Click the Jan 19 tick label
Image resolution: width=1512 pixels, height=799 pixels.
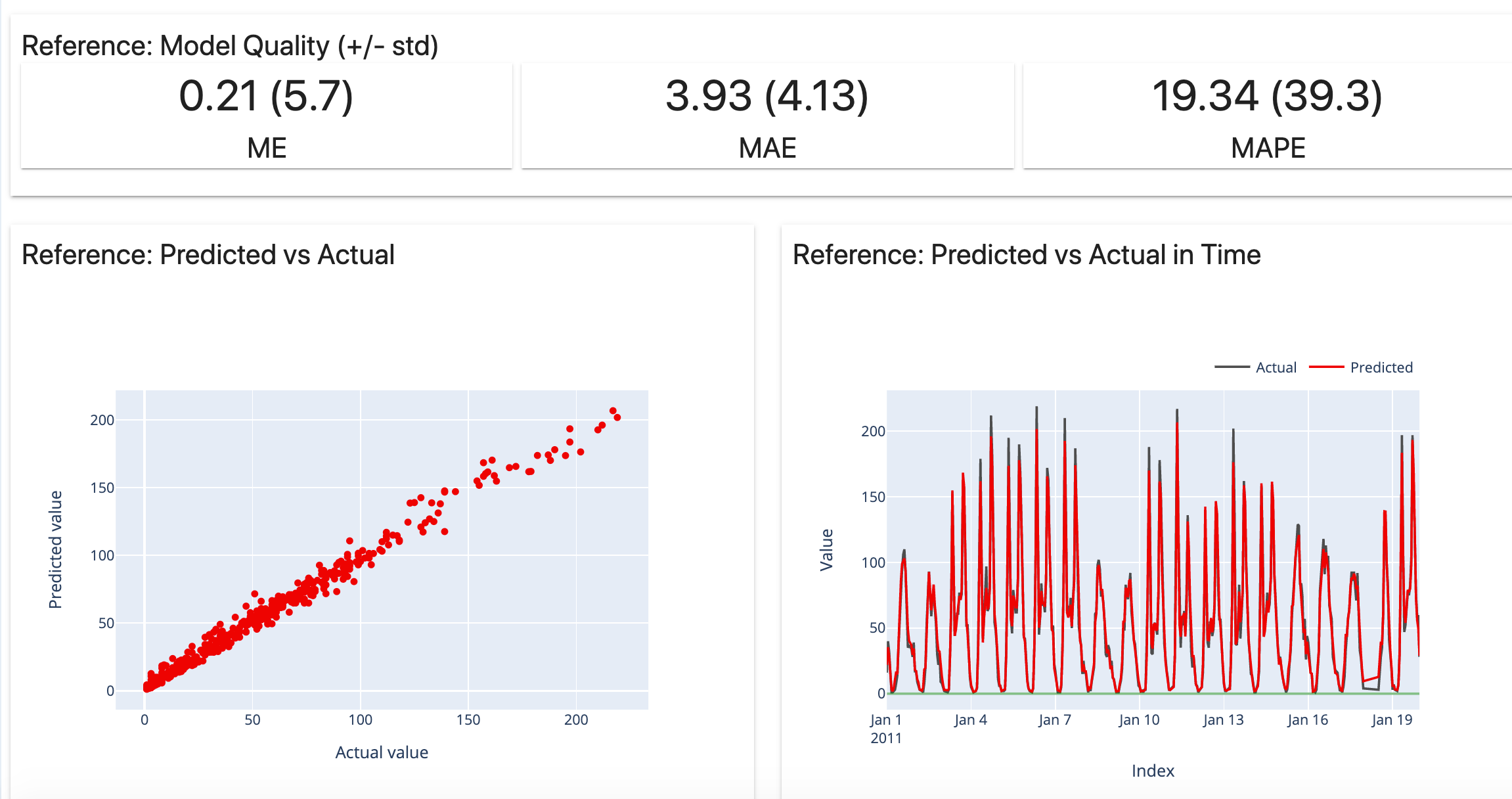[x=1391, y=720]
